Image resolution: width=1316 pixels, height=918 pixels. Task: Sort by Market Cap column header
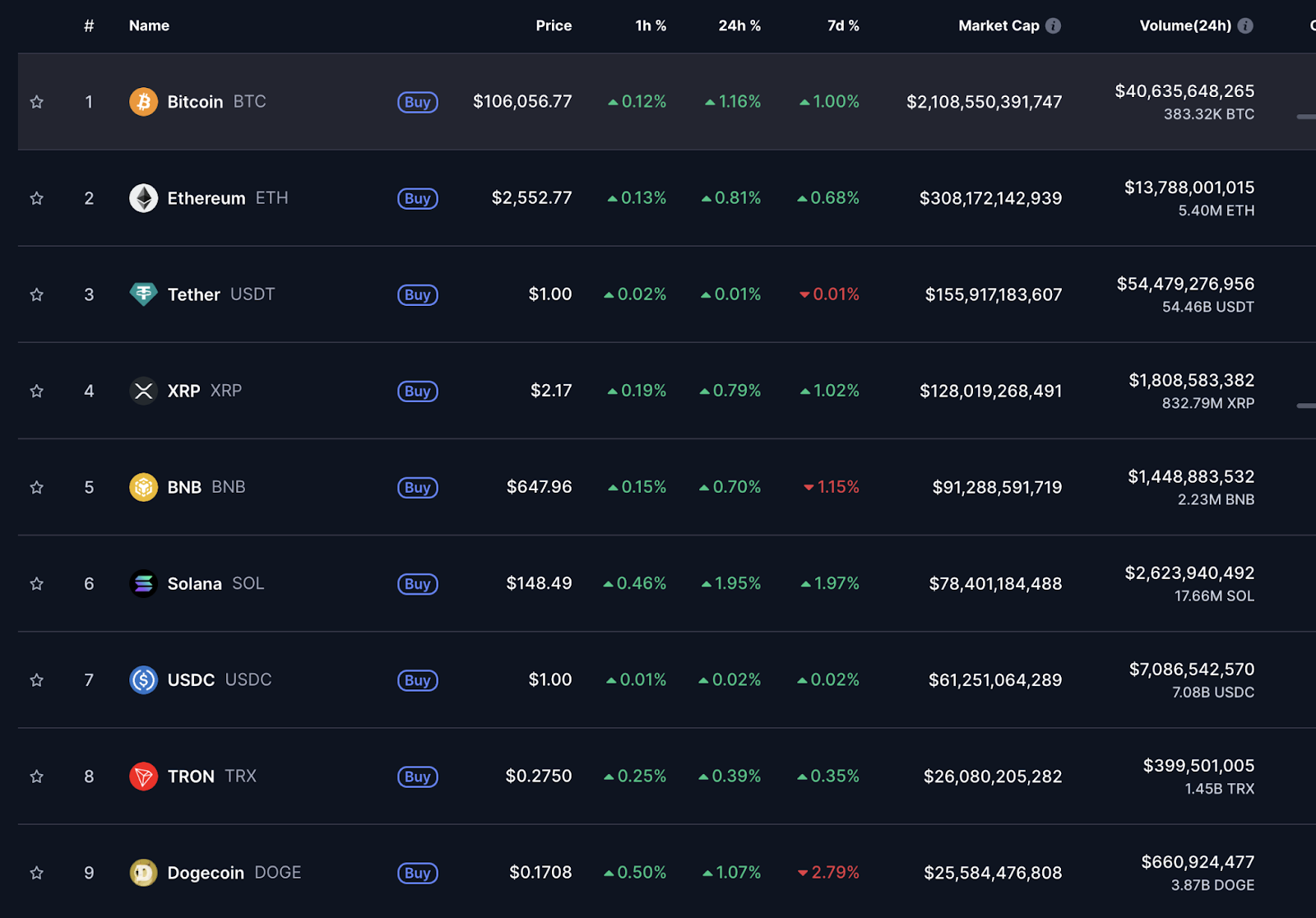999,25
